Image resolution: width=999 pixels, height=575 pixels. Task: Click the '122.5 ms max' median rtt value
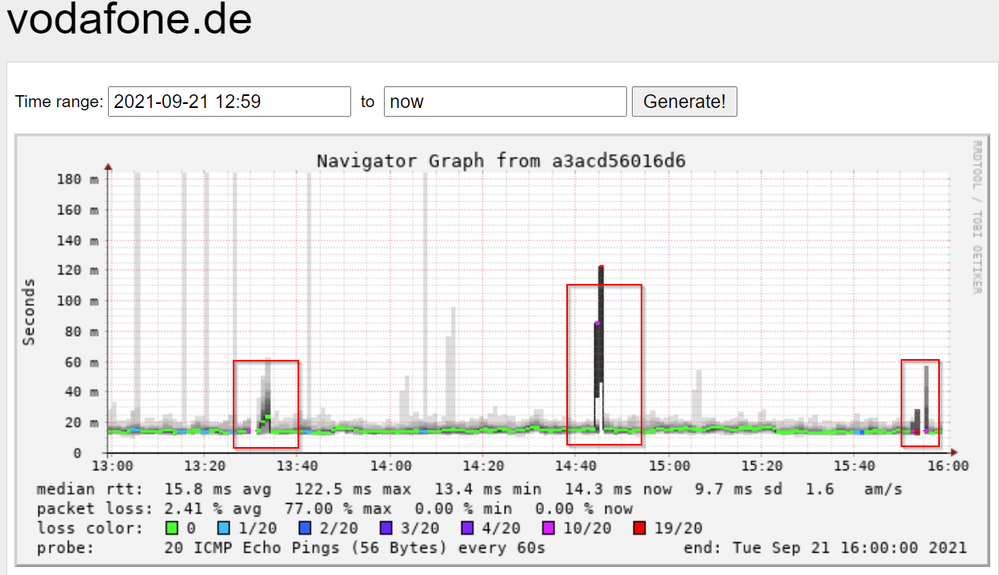tap(352, 489)
